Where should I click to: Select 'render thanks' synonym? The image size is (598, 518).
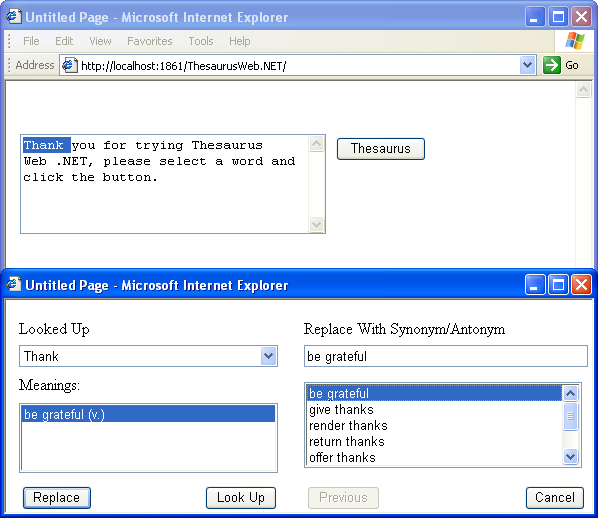point(434,425)
